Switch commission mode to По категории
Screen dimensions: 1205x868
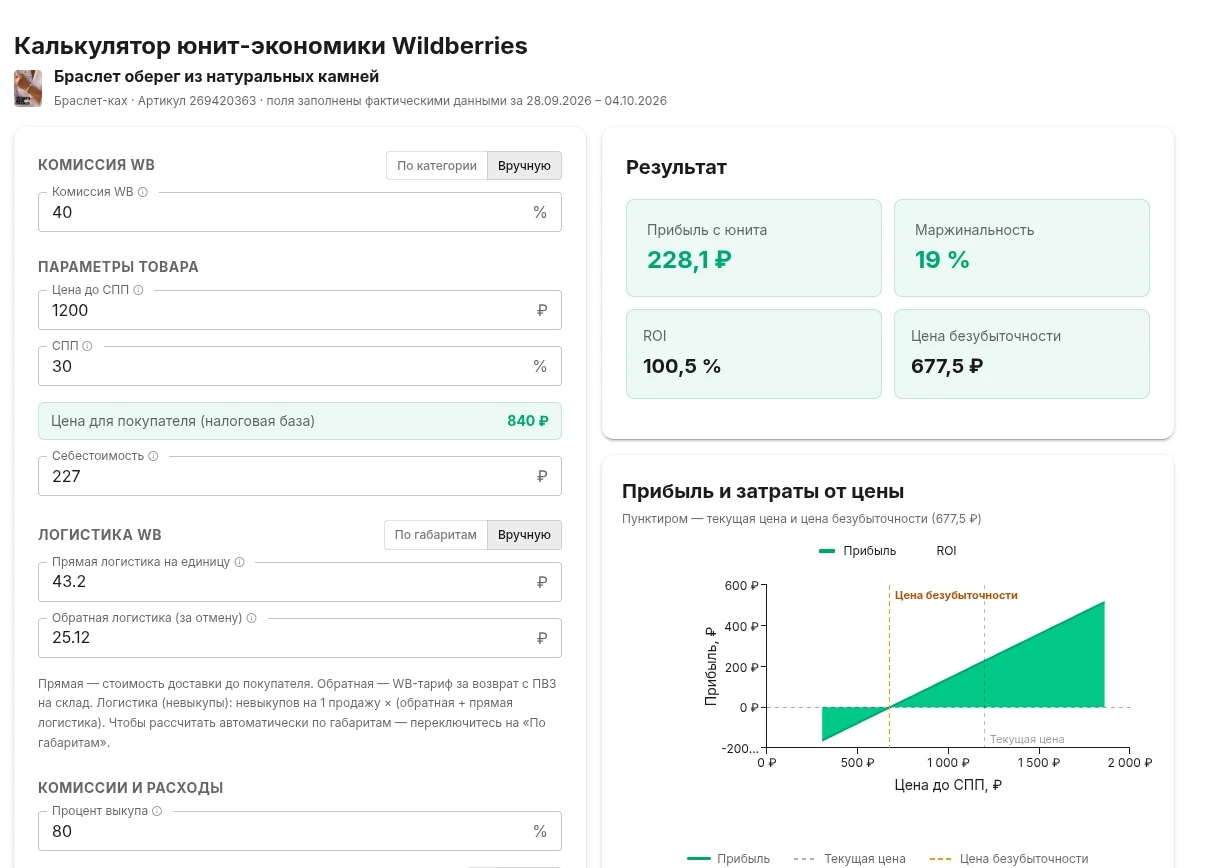[x=437, y=166]
